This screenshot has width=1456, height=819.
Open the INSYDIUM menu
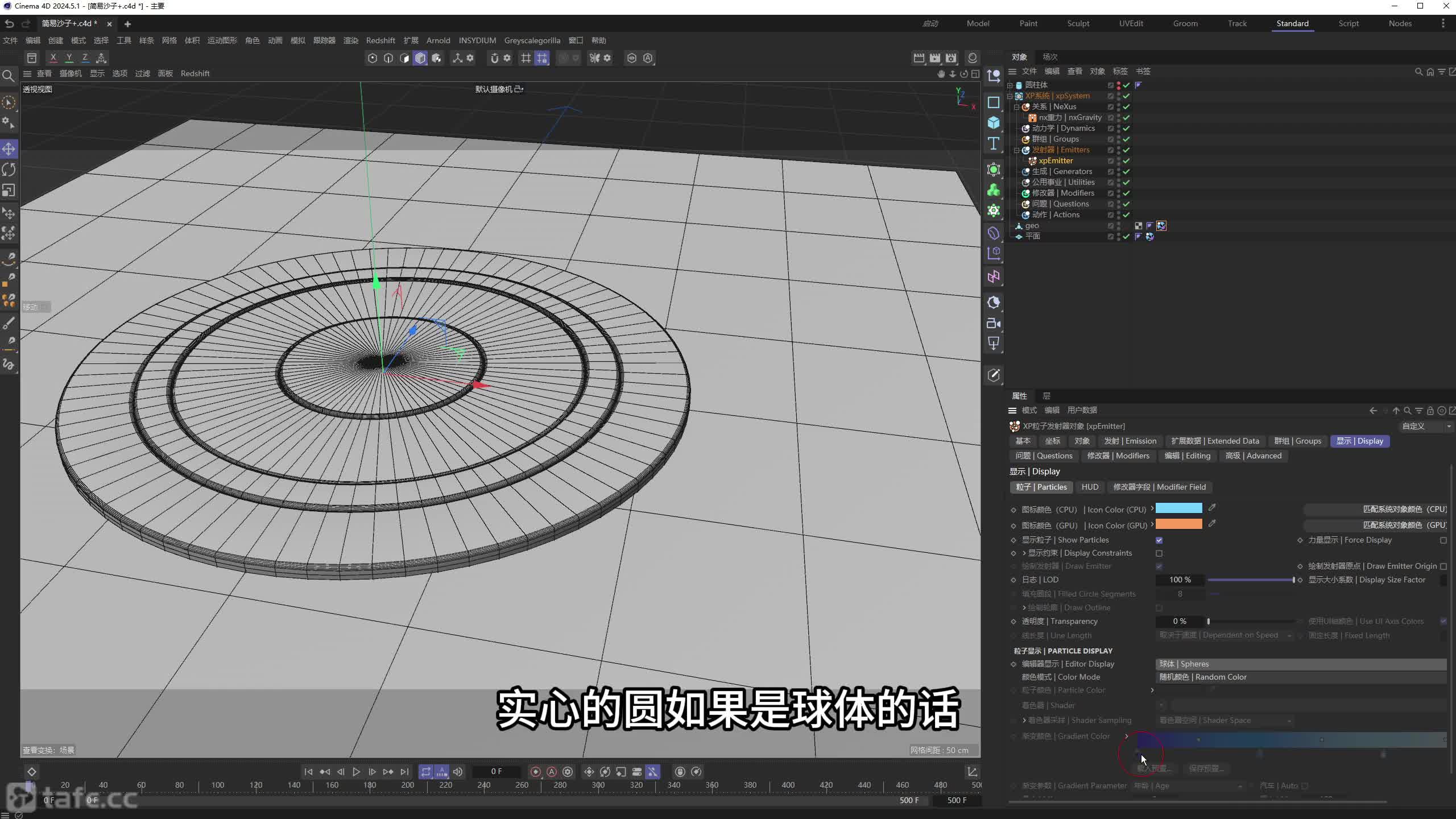click(x=477, y=40)
